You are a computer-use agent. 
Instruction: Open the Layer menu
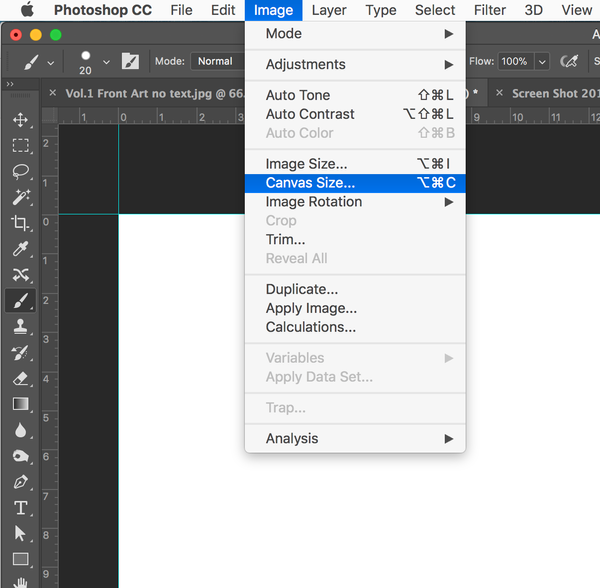pyautogui.click(x=329, y=10)
